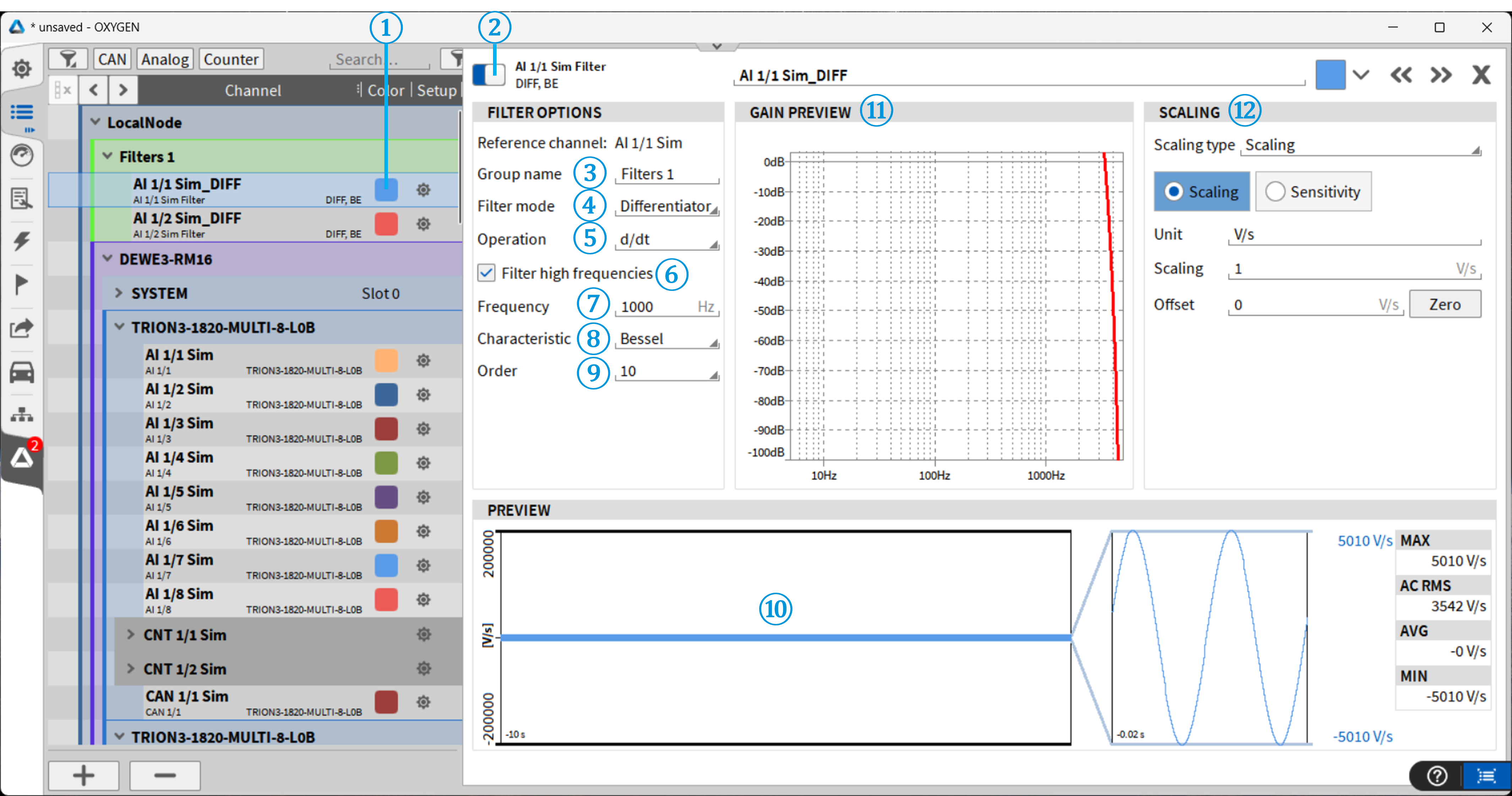This screenshot has width=1512, height=796.
Task: Expand the SYSTEM tree node
Action: click(x=119, y=293)
